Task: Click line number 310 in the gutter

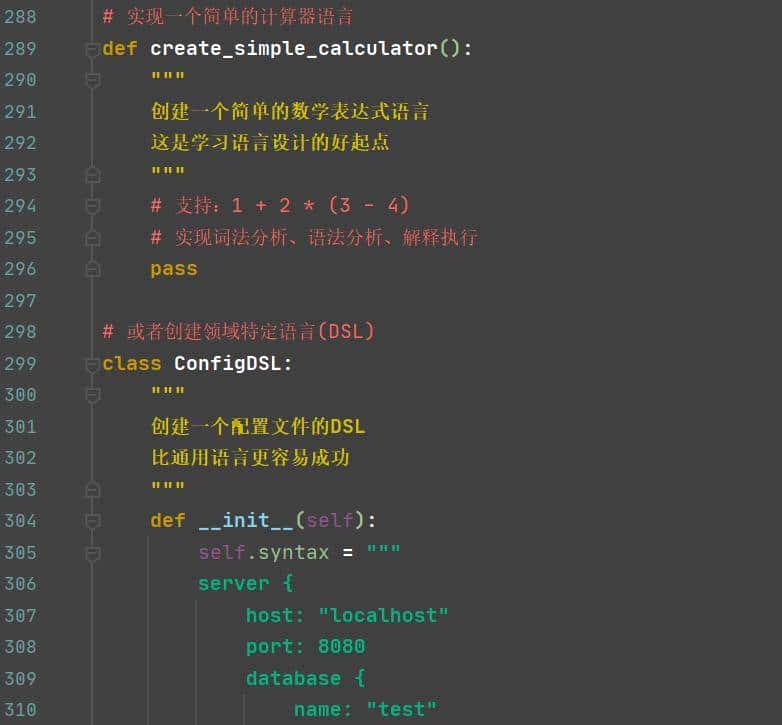Action: [20, 710]
